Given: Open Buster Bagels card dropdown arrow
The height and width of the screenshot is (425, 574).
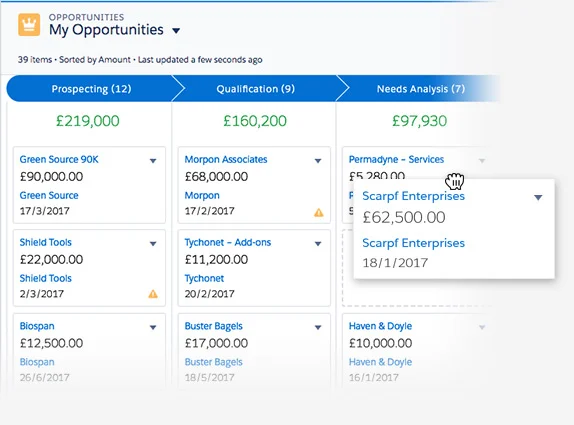Looking at the screenshot, I should pos(318,328).
